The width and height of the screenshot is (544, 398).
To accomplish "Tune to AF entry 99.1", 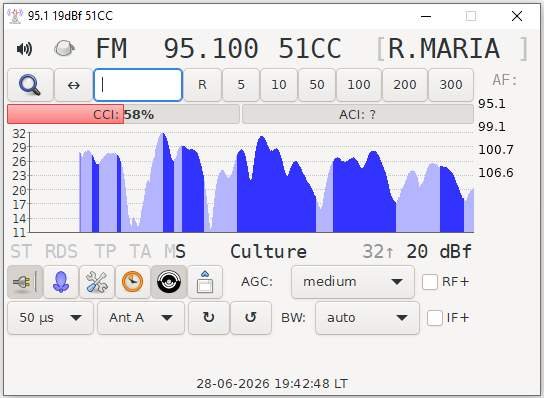I will (x=492, y=127).
